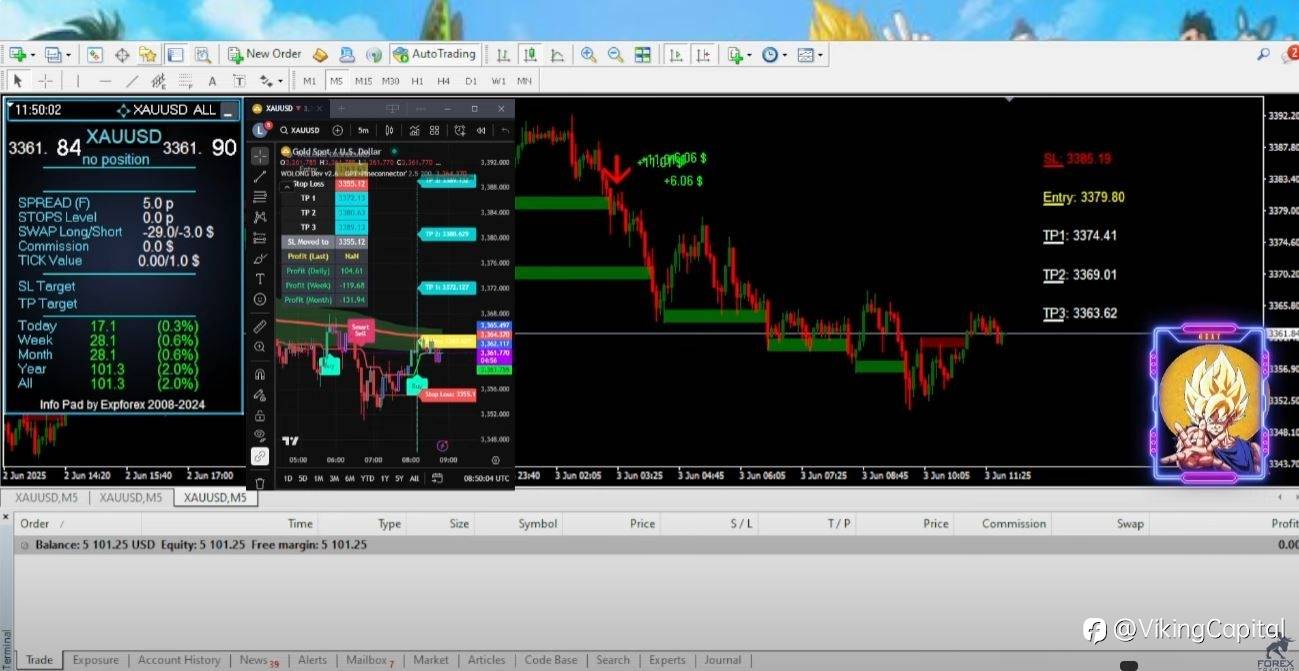Switch chart to candlesticks view
Viewport: 1299px width, 671px height.
point(529,55)
